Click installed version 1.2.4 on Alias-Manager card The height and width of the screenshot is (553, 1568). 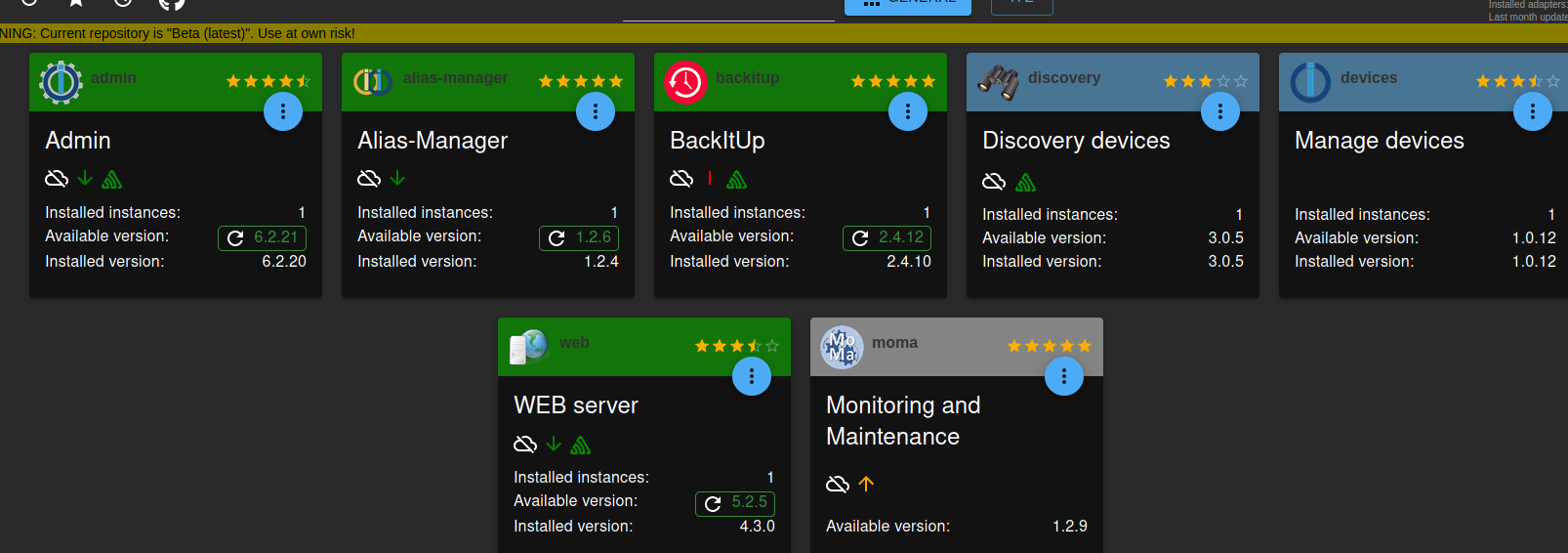601,262
